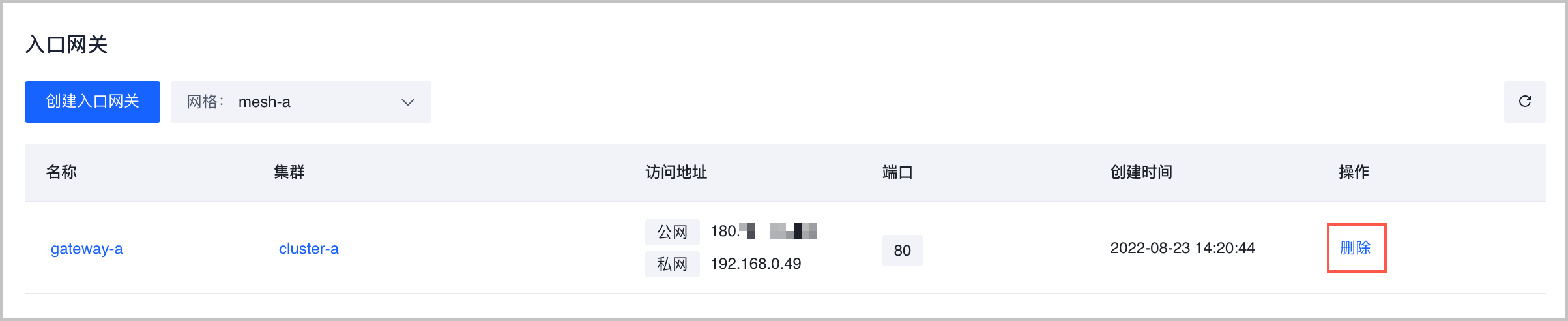Image resolution: width=1568 pixels, height=321 pixels.
Task: Click the 公网 address tag
Action: 672,232
